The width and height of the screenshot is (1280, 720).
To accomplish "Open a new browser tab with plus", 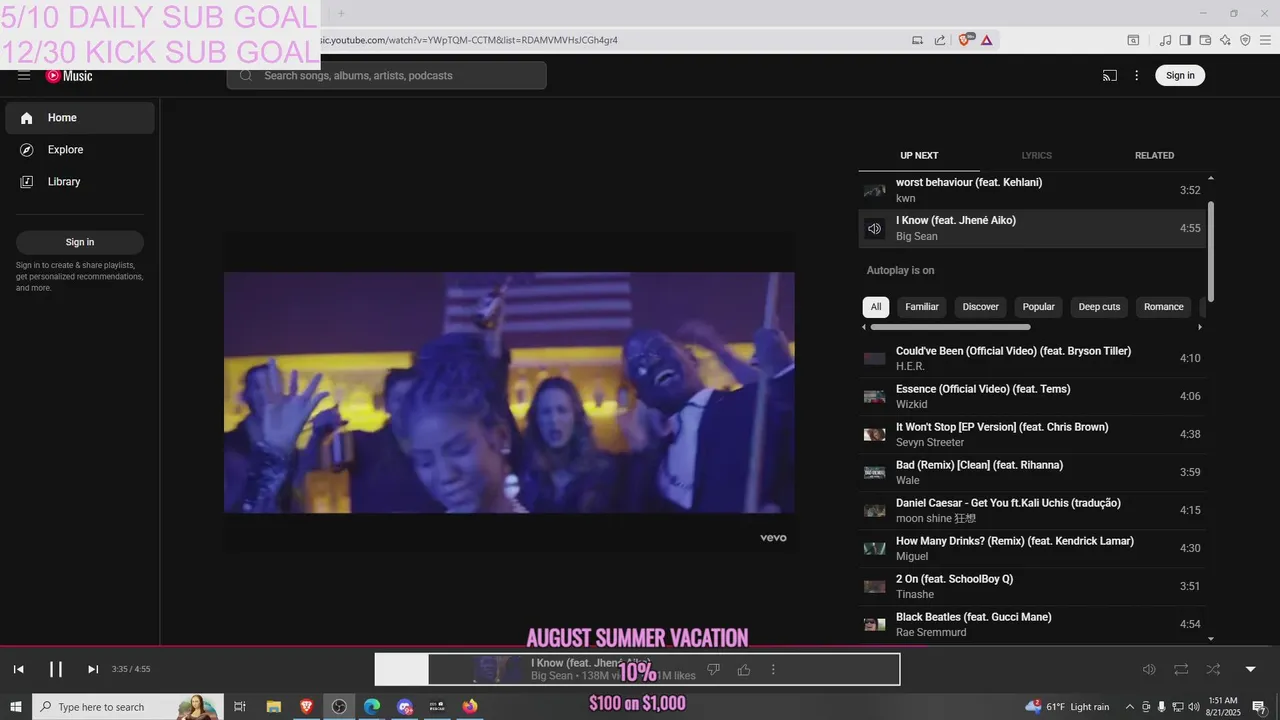I will point(340,13).
